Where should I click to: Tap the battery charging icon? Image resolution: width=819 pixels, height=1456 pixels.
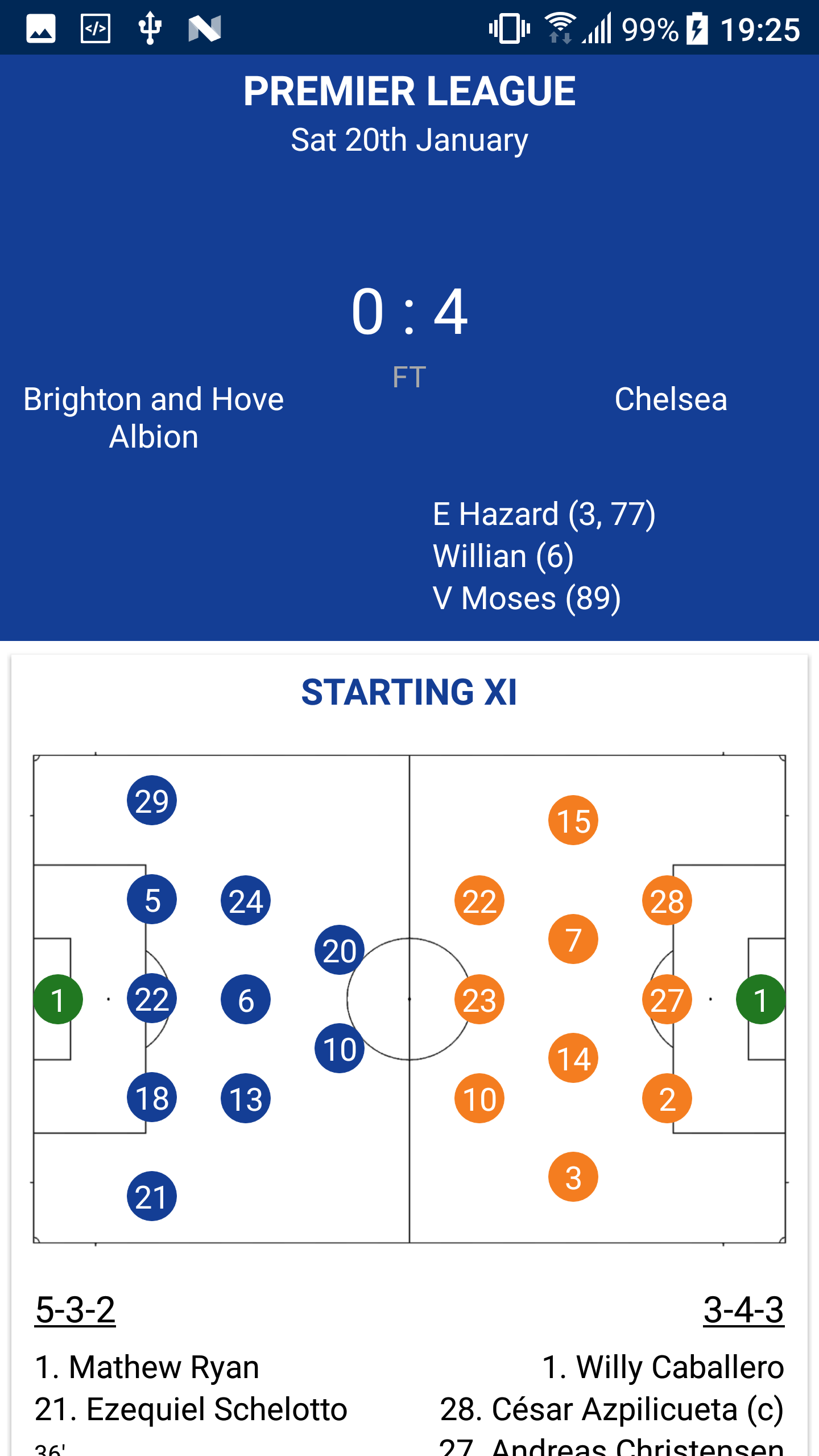[x=697, y=28]
